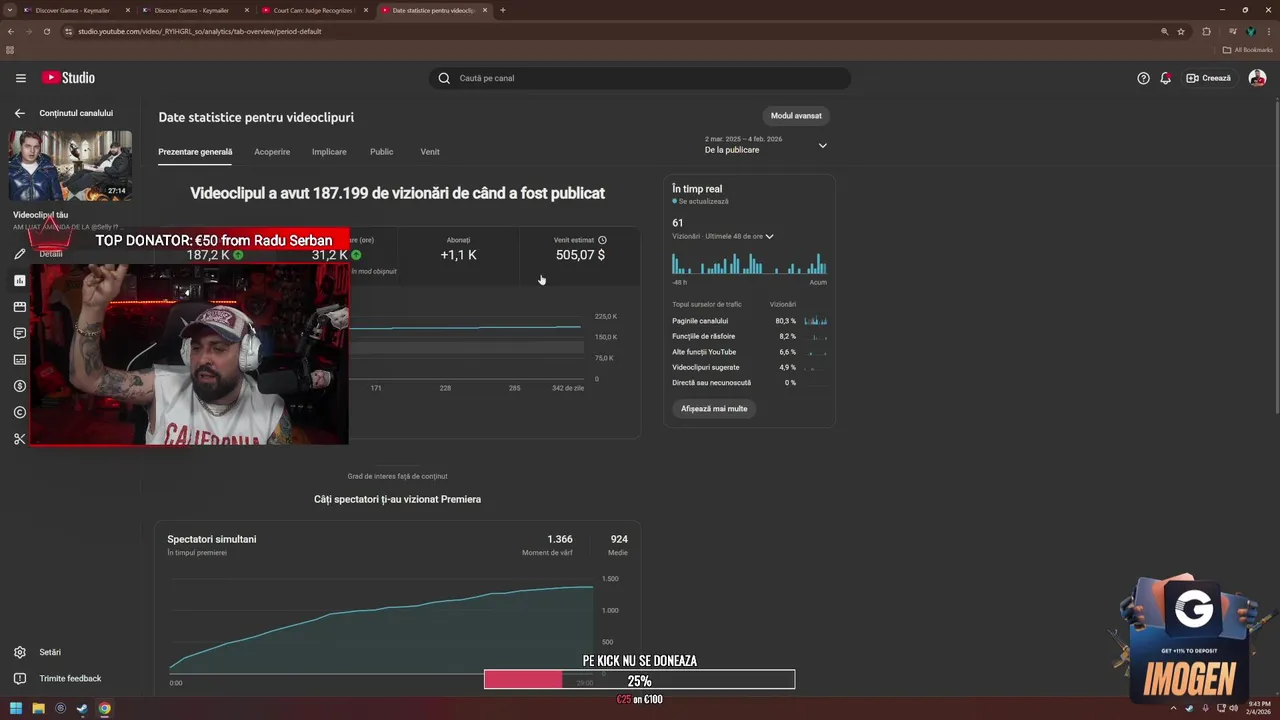Open the Monetization dollar sidebar icon
1280x720 pixels.
(x=19, y=386)
